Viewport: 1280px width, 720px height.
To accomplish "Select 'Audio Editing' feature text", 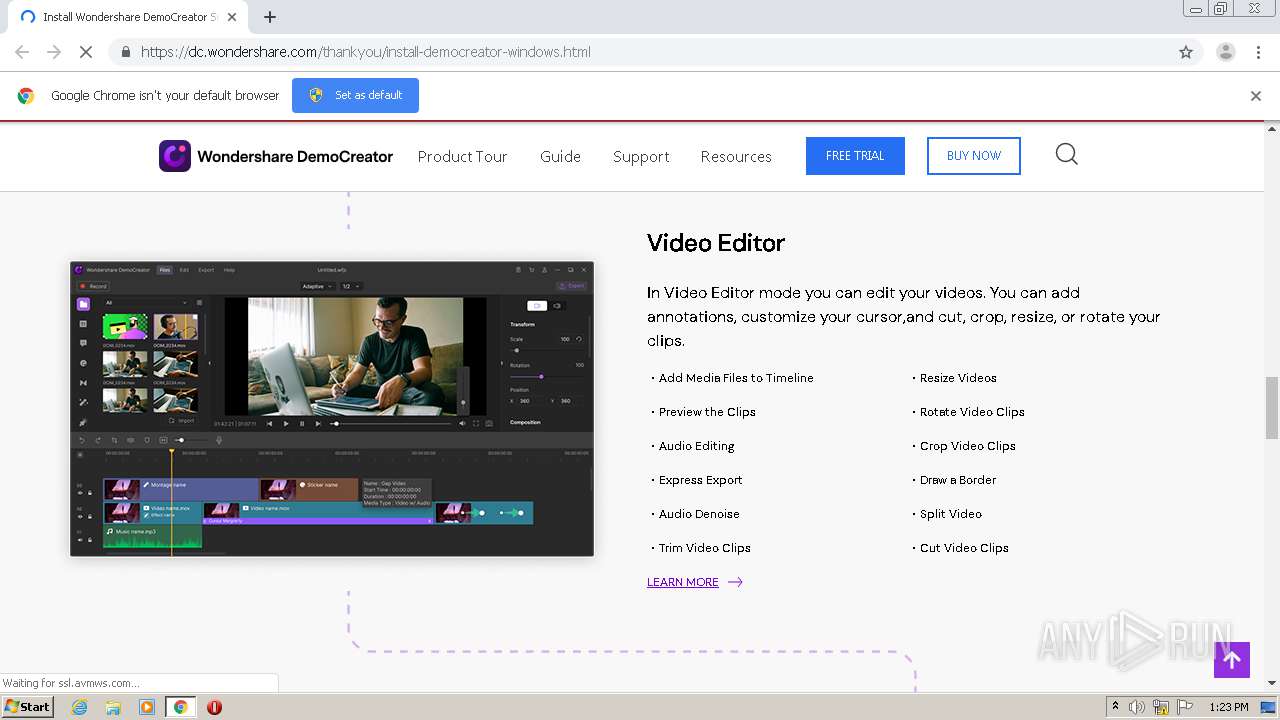I will pos(697,446).
